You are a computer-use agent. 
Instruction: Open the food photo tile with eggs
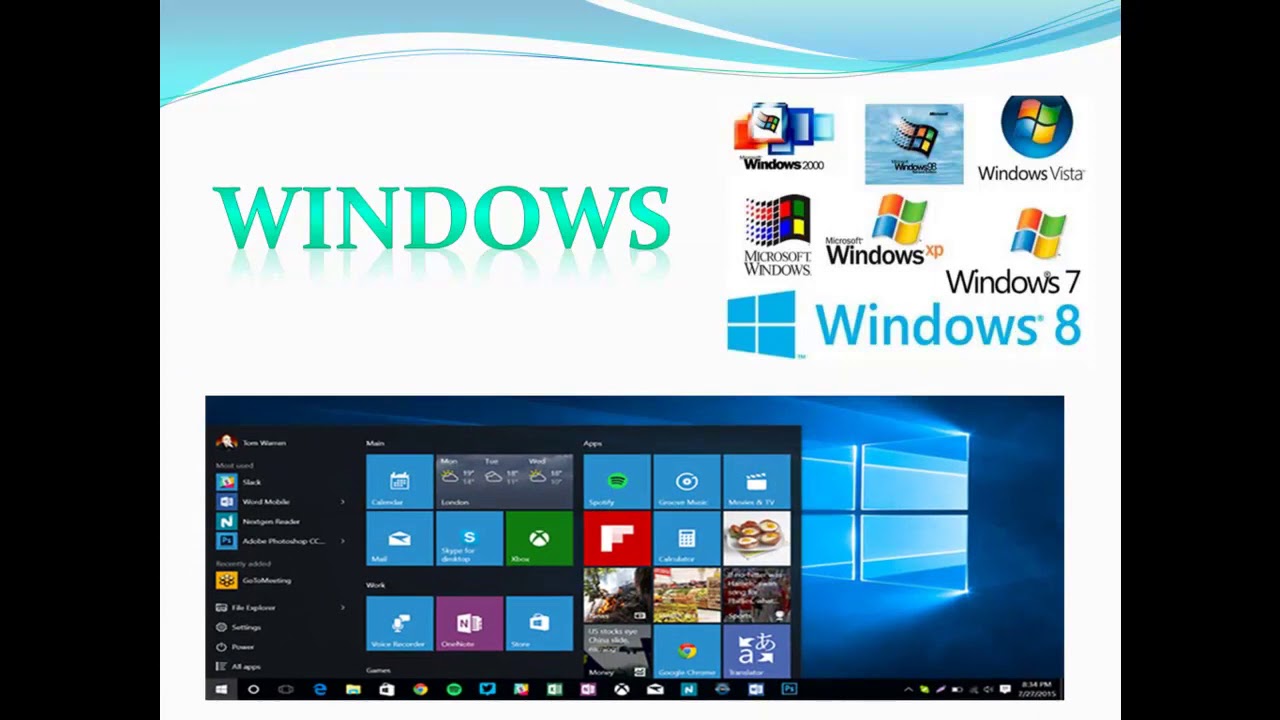pos(756,539)
